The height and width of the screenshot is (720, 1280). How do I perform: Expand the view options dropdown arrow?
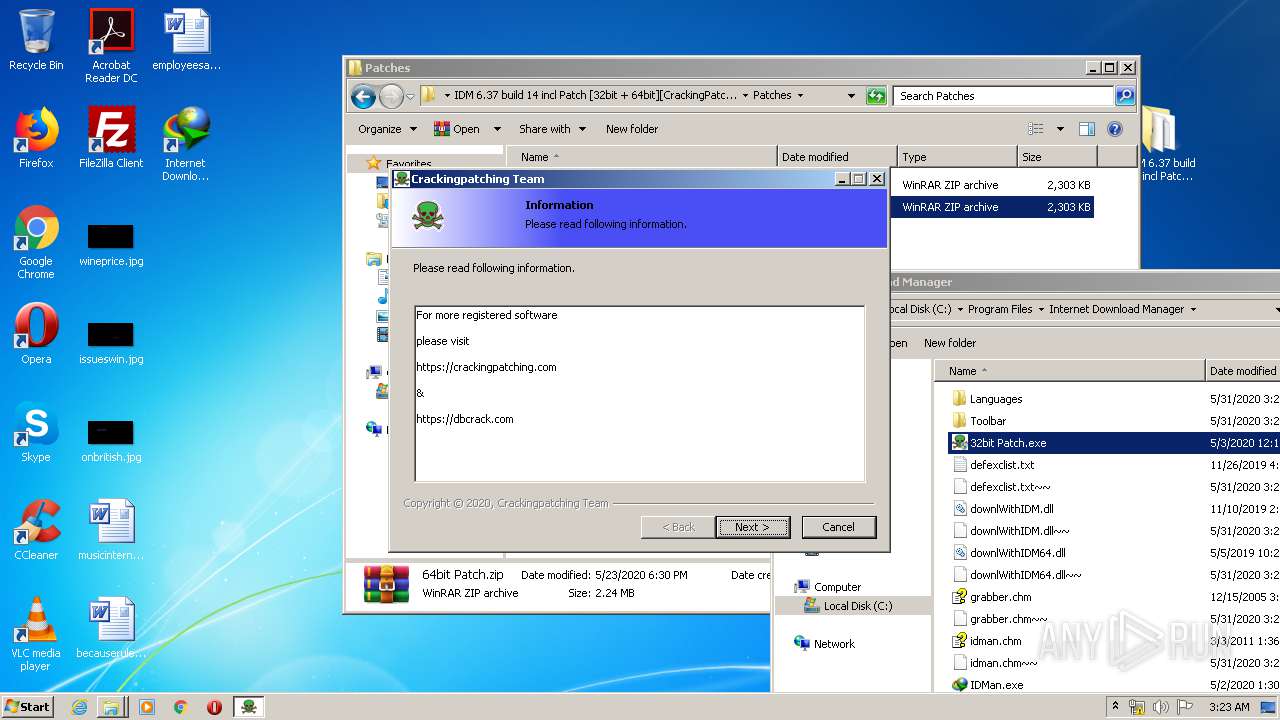(1060, 129)
